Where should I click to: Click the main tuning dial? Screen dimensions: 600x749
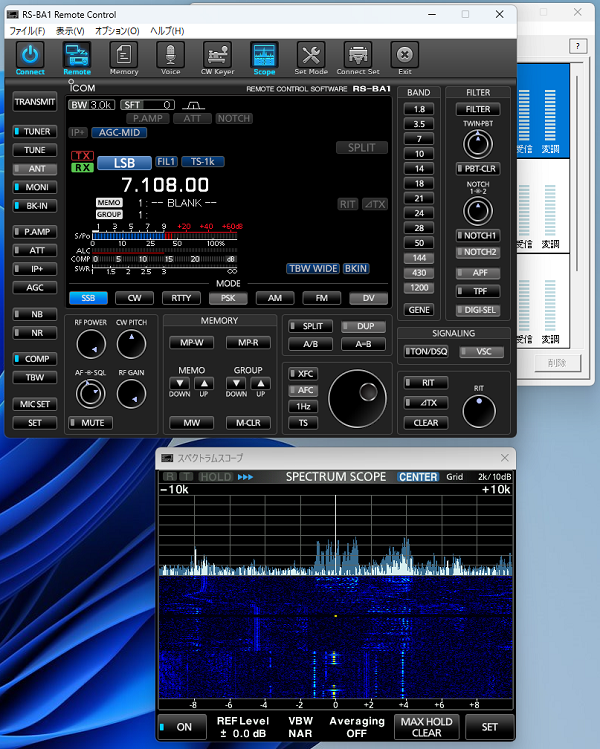click(357, 398)
